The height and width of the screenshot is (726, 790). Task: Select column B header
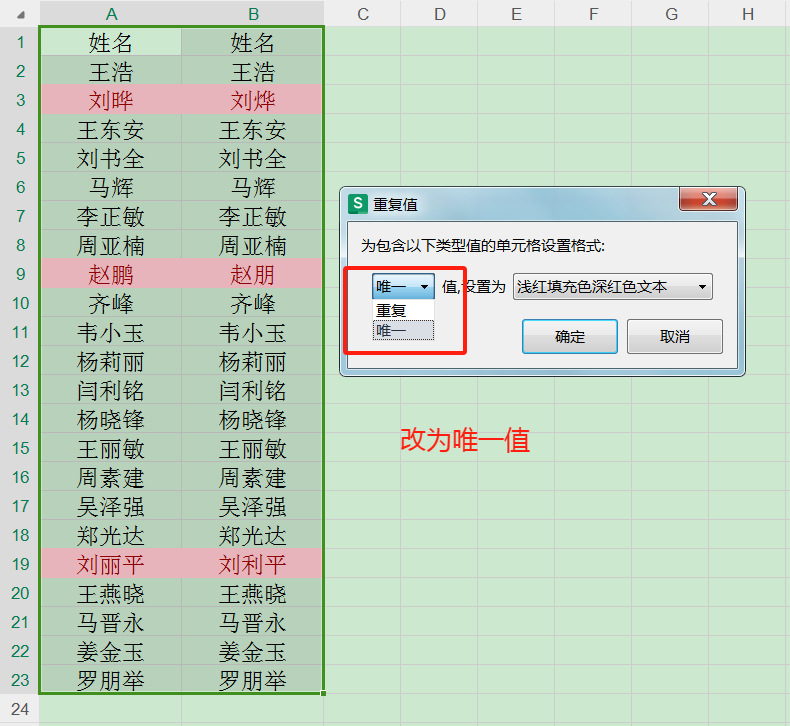(253, 14)
